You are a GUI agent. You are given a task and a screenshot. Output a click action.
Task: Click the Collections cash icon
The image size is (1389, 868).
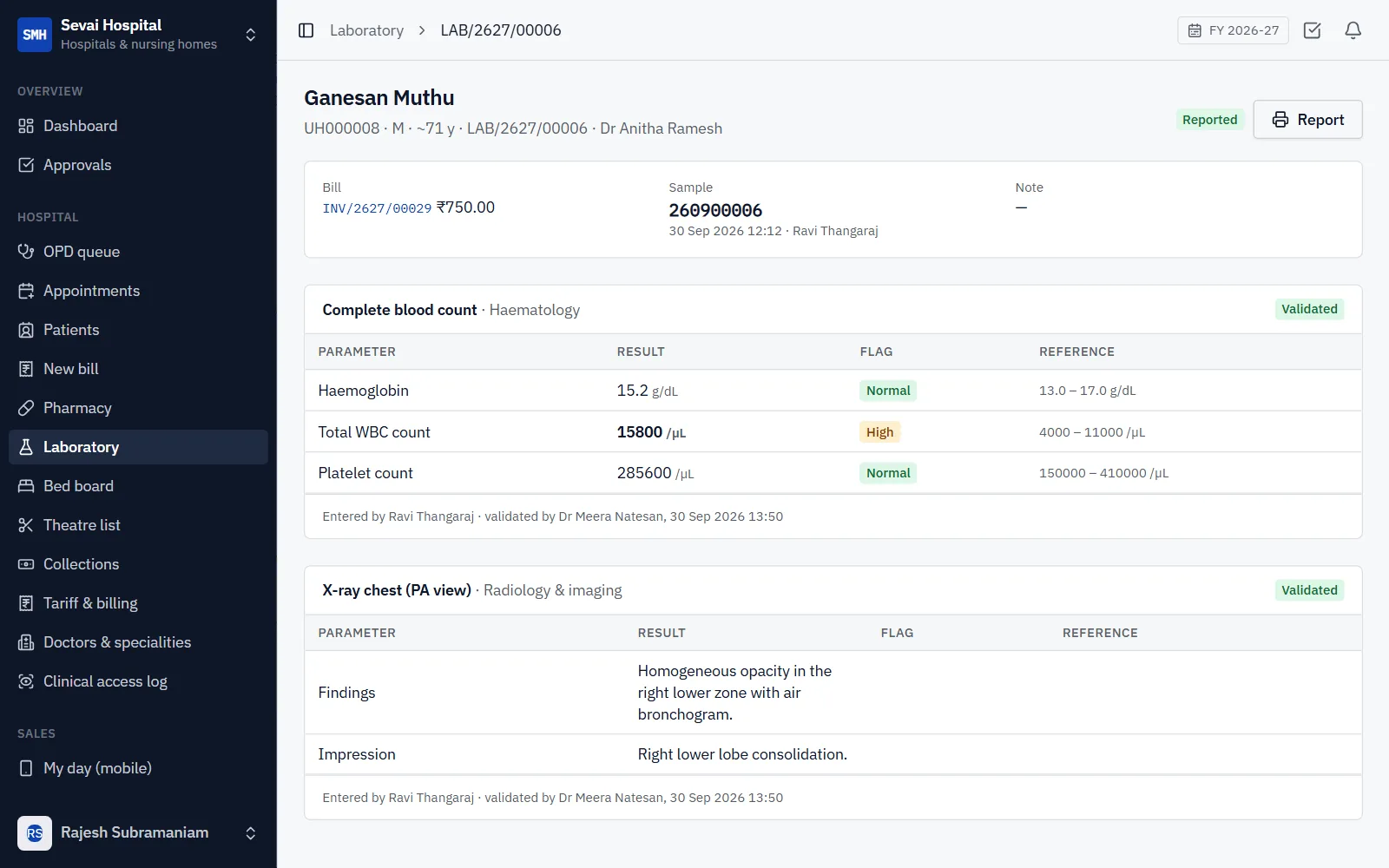[26, 564]
